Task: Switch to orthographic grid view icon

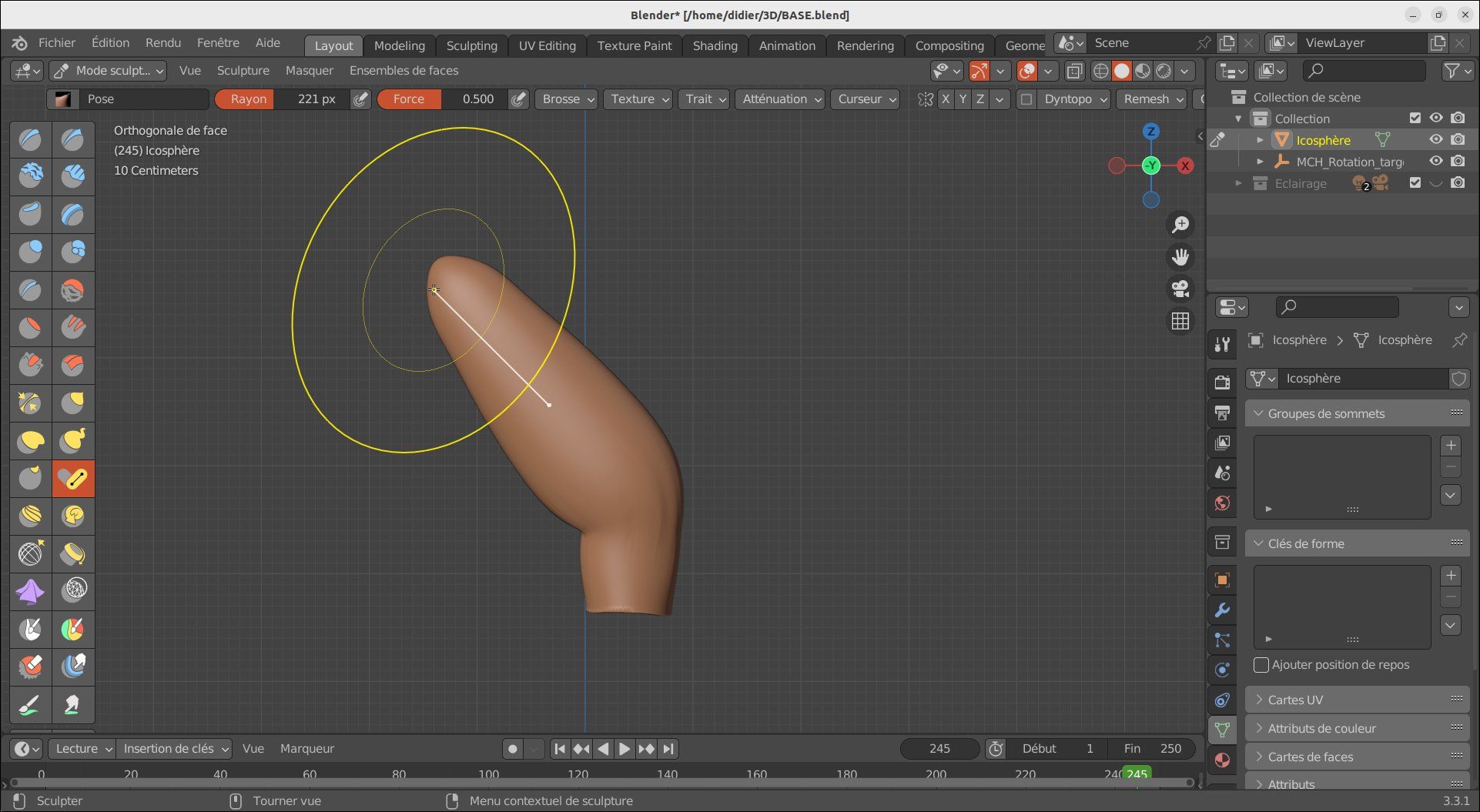Action: (x=1180, y=321)
